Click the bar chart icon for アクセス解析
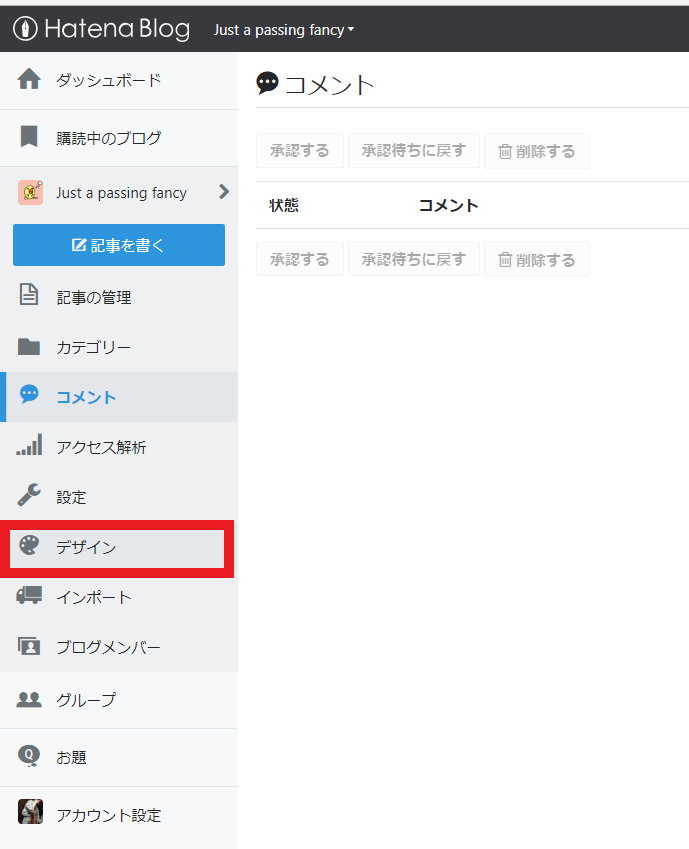 pyautogui.click(x=29, y=445)
